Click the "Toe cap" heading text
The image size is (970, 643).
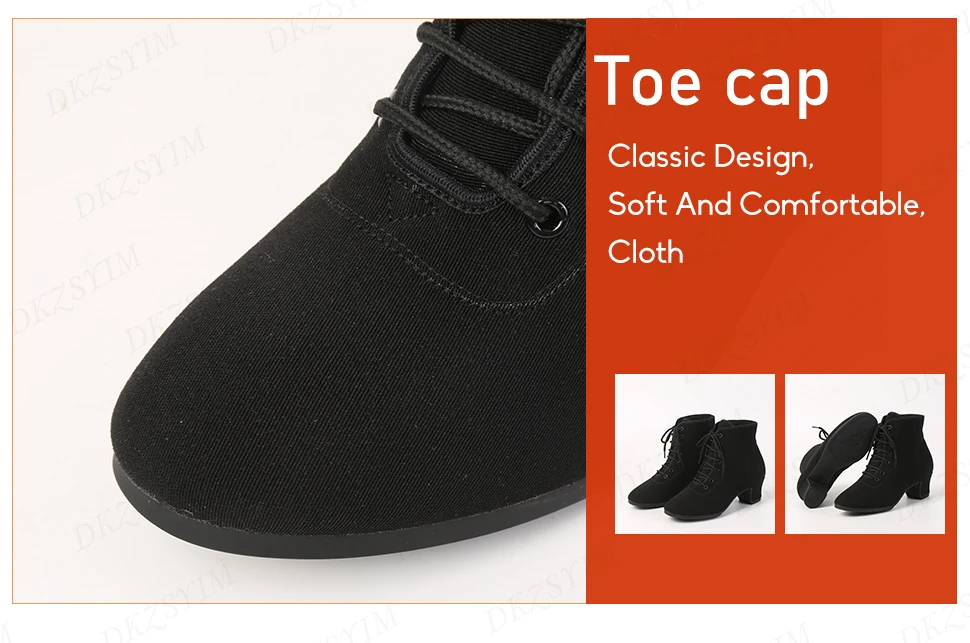point(711,82)
